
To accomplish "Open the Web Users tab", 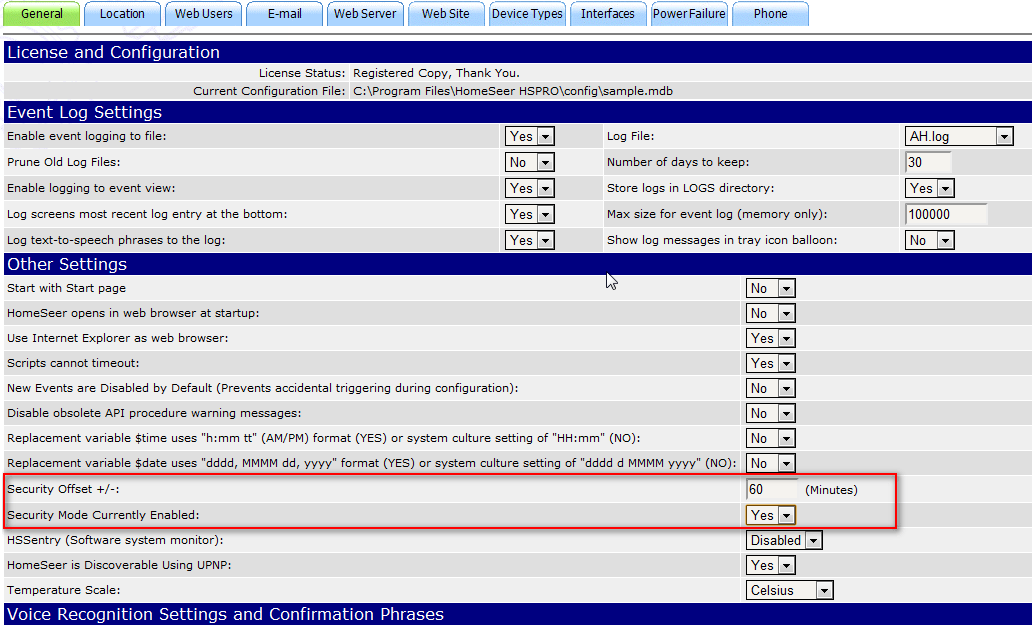I will coord(203,14).
